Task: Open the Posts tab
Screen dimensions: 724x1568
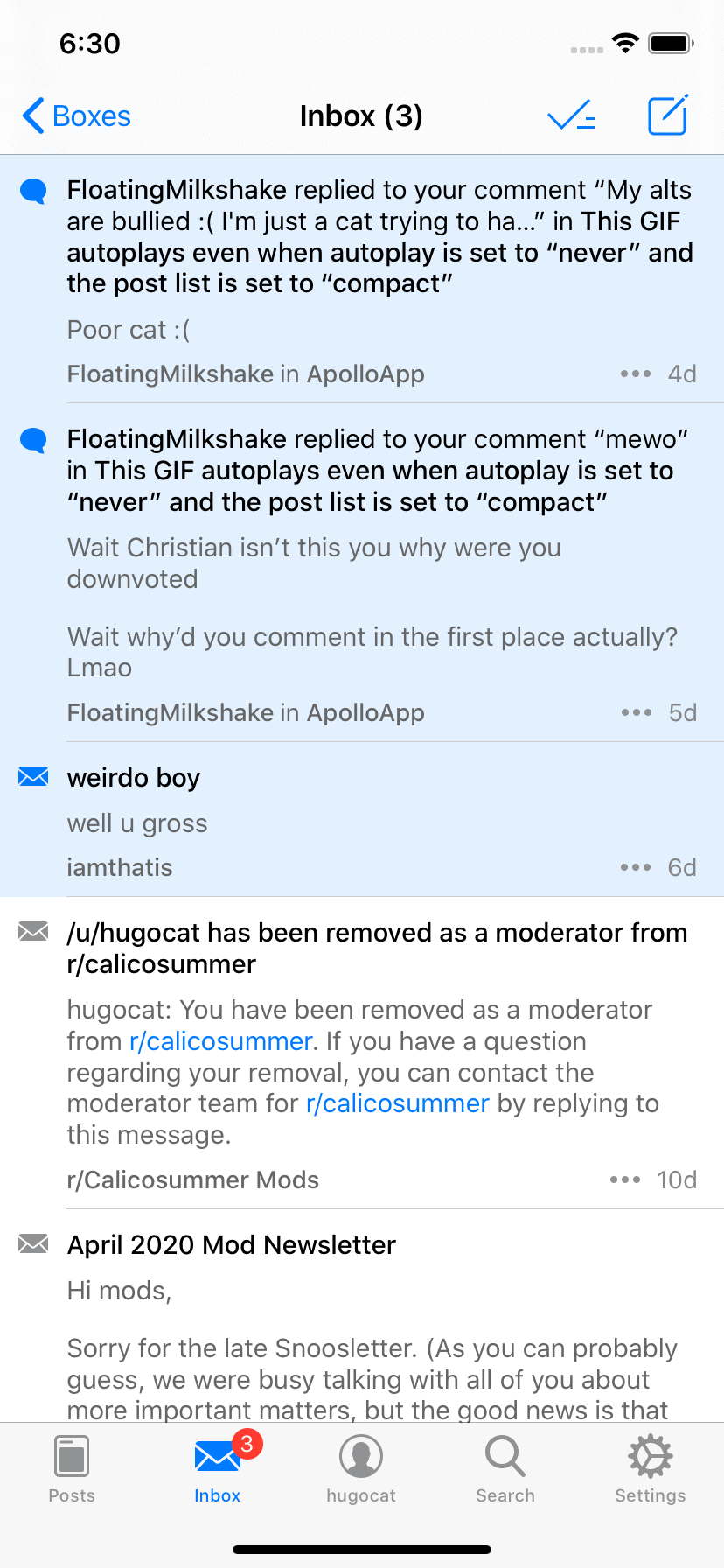Action: tap(72, 1469)
